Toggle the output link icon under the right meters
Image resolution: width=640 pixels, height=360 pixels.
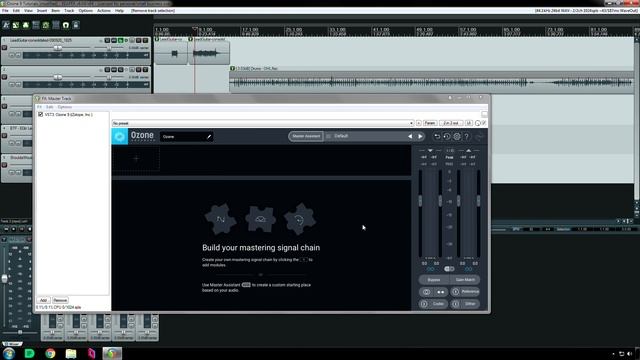click(469, 269)
